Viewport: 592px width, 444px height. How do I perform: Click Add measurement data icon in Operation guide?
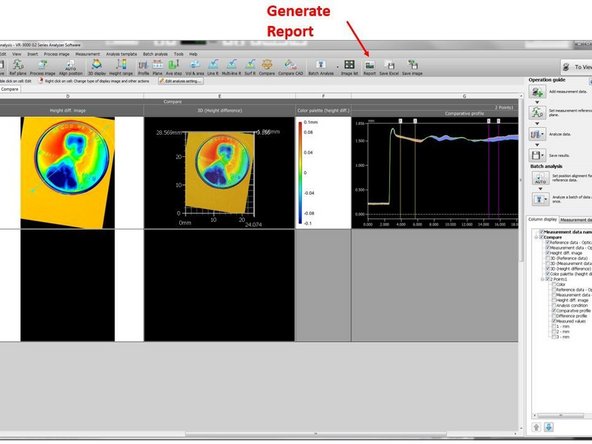tap(536, 92)
